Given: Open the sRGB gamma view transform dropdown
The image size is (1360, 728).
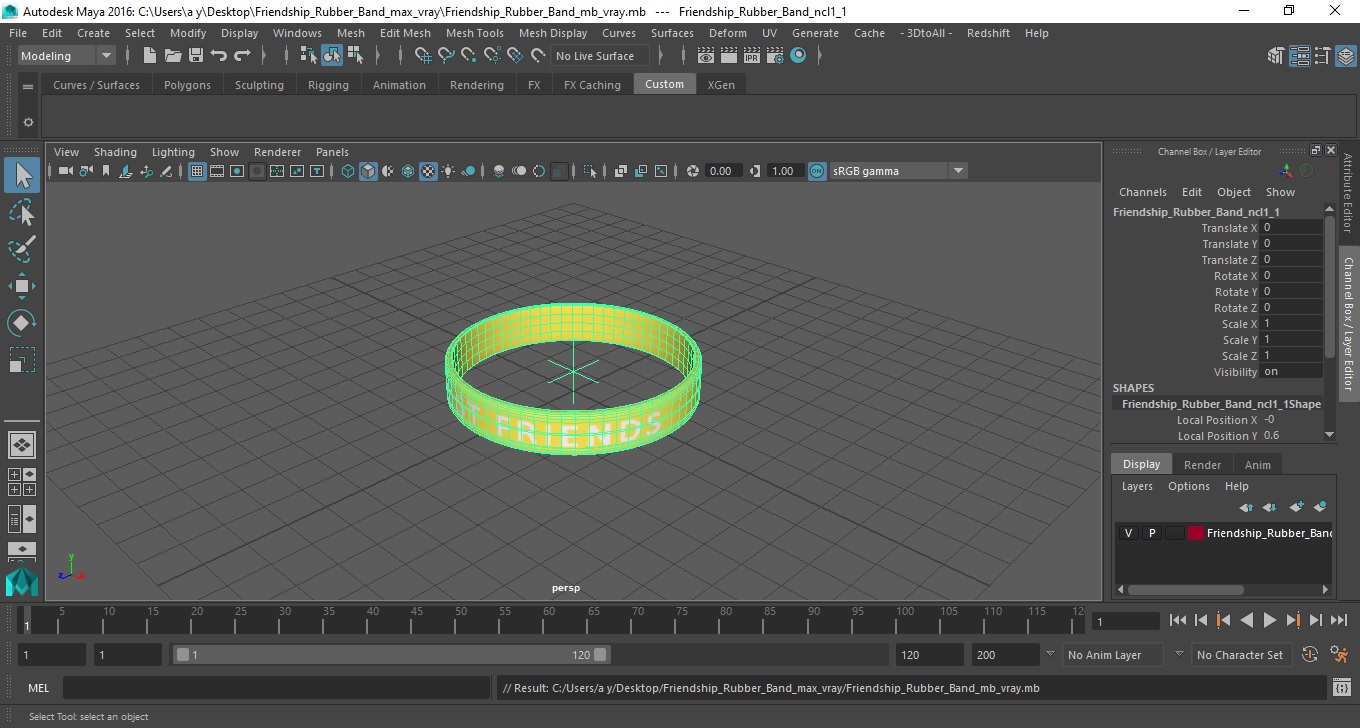Looking at the screenshot, I should point(958,171).
